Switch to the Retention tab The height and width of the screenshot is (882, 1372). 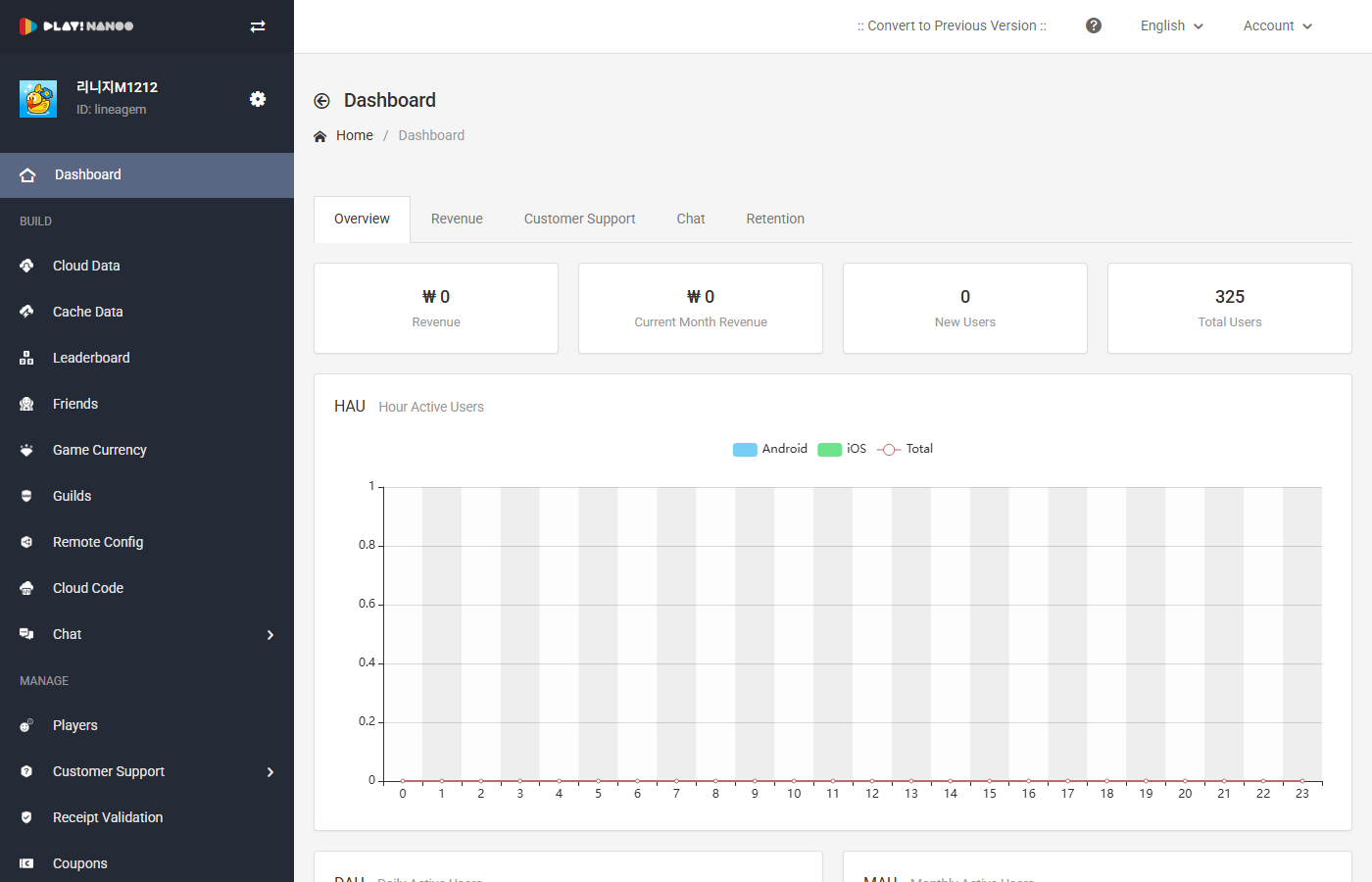775,219
